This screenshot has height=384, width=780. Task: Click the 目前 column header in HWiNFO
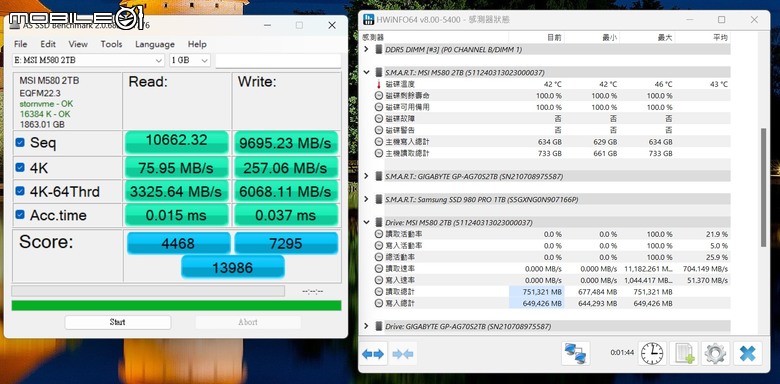pyautogui.click(x=554, y=37)
